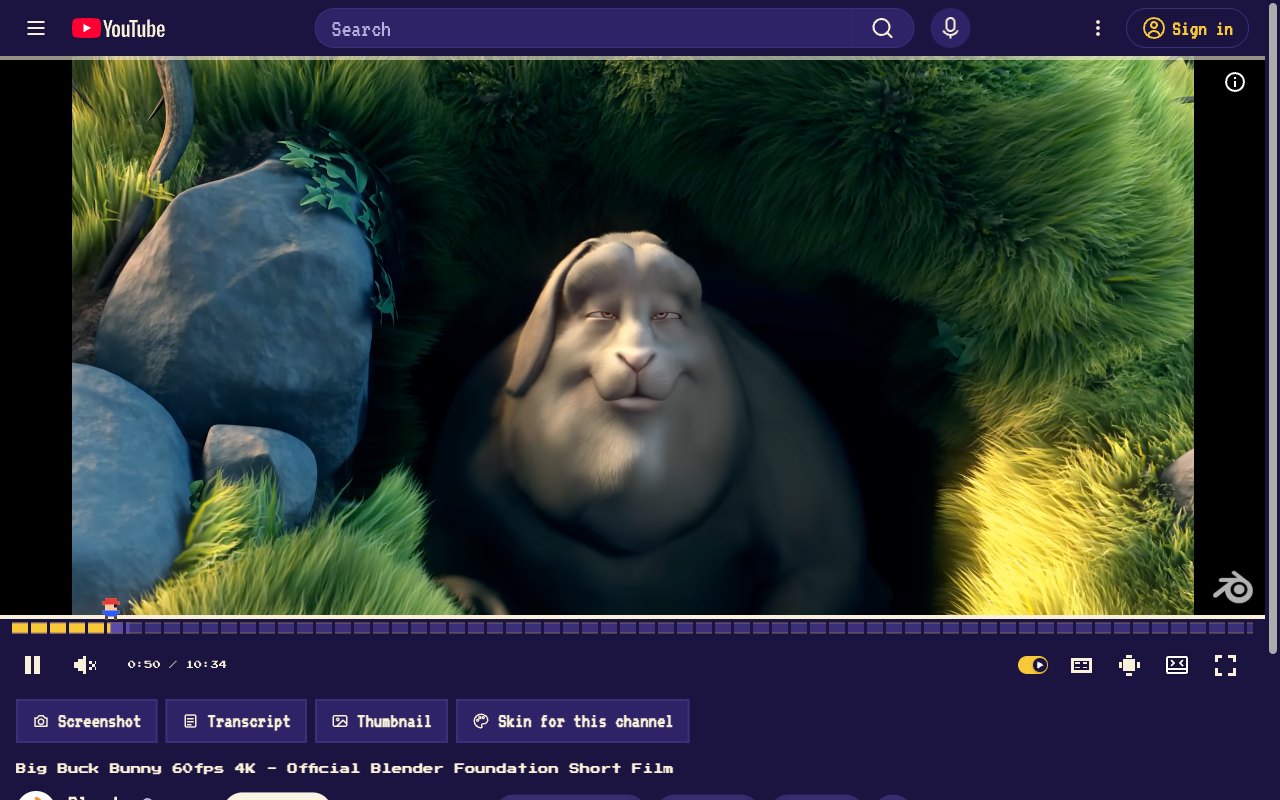Show video info card icon

pos(1235,82)
